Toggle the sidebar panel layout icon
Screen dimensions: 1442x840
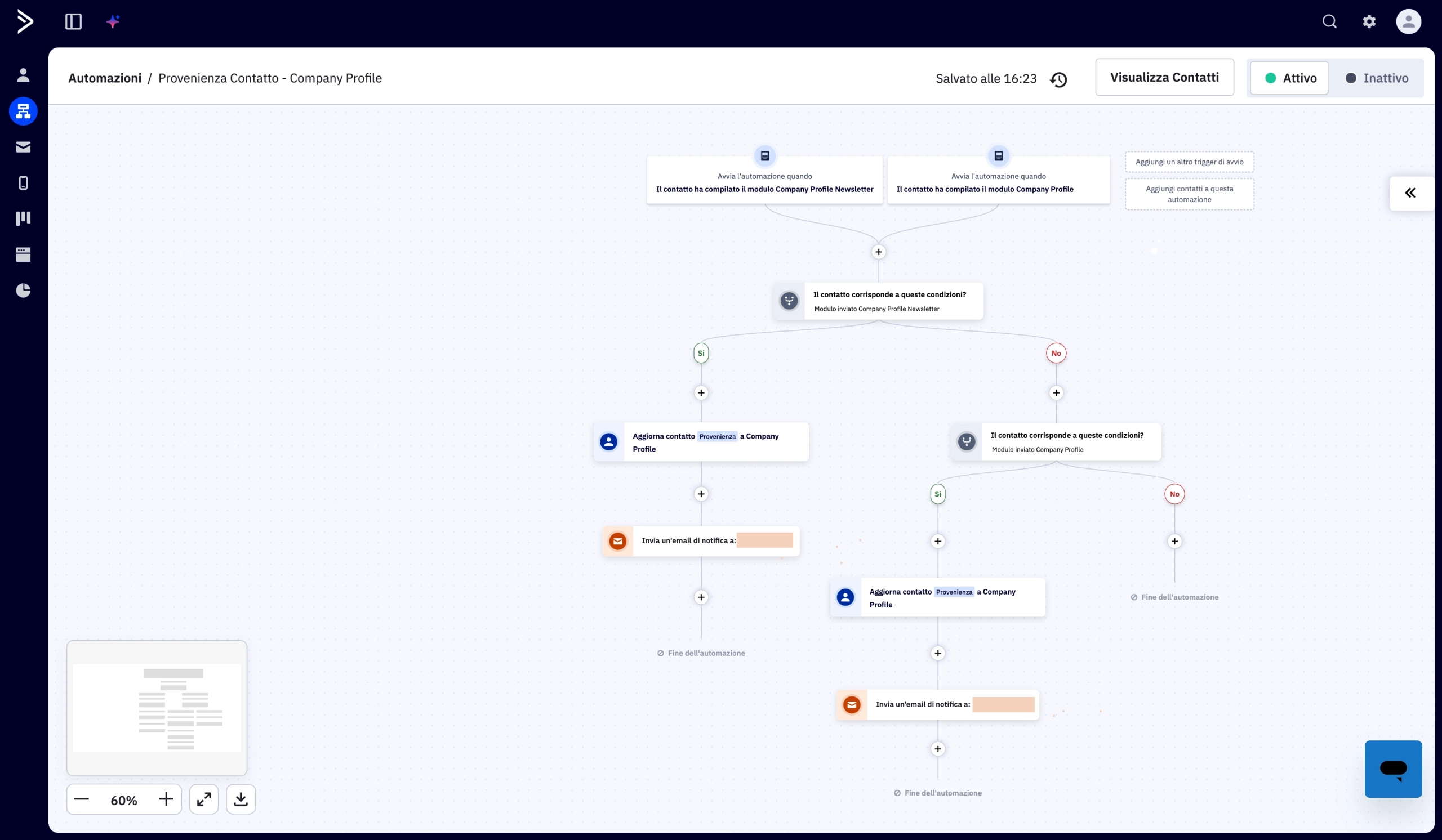point(73,22)
